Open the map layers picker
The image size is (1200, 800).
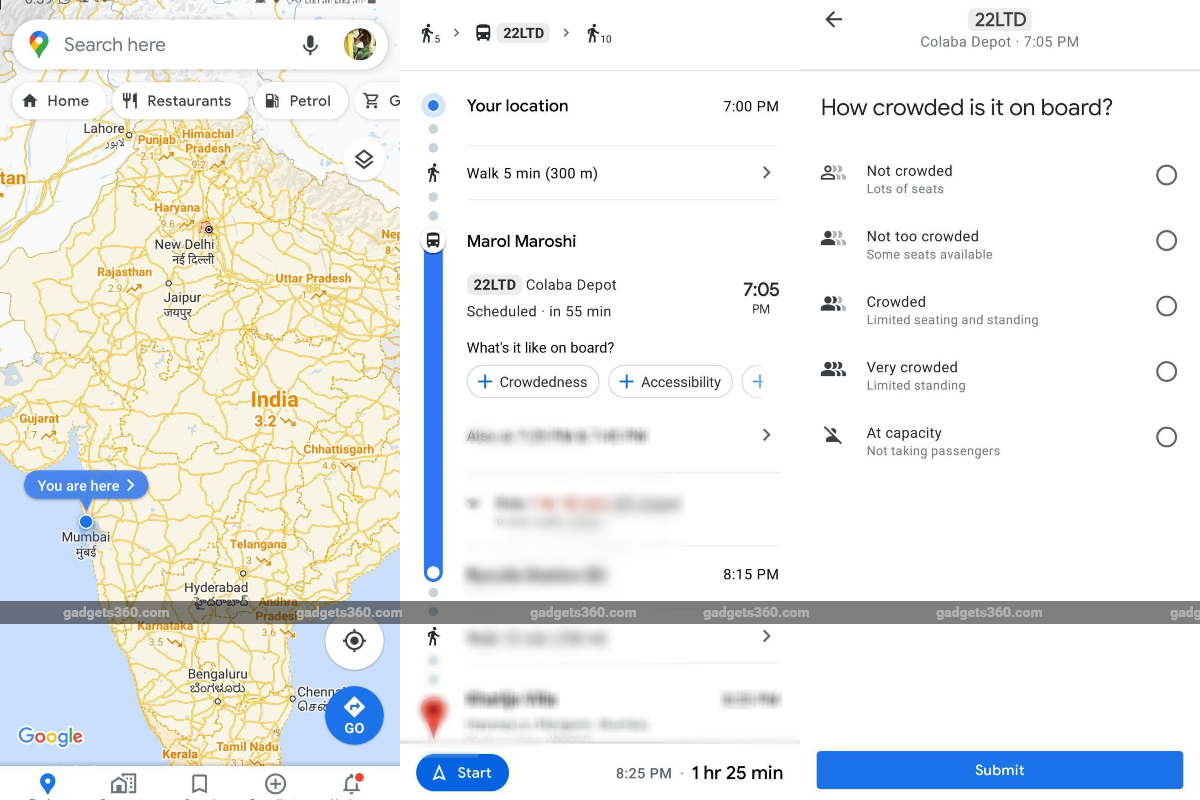[364, 158]
